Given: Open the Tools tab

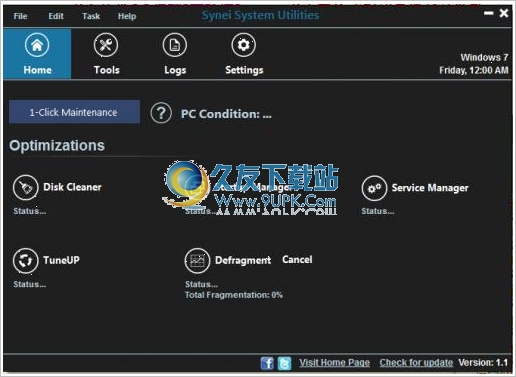Looking at the screenshot, I should click(106, 54).
